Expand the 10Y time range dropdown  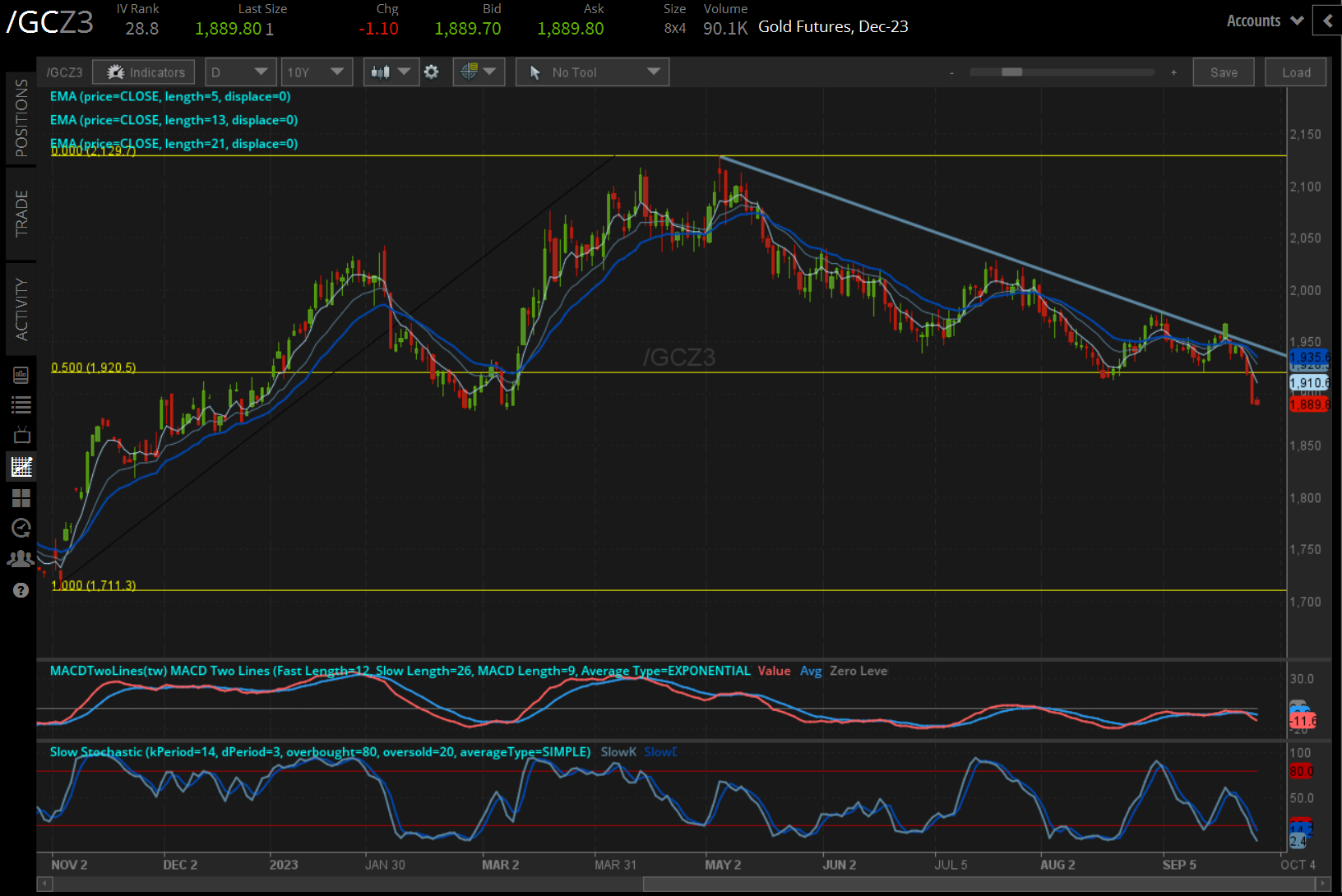[317, 72]
